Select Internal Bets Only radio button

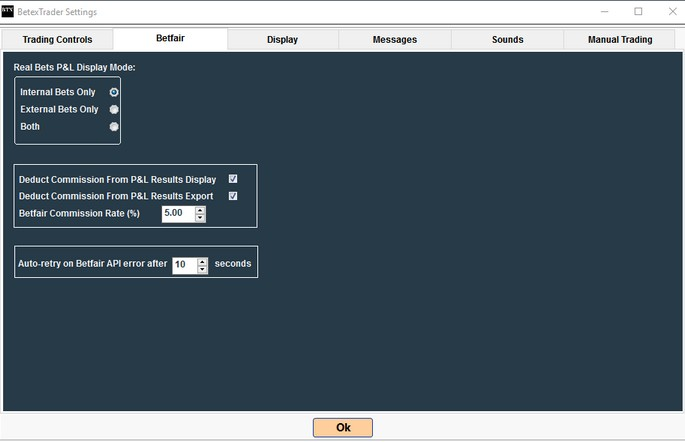point(114,92)
